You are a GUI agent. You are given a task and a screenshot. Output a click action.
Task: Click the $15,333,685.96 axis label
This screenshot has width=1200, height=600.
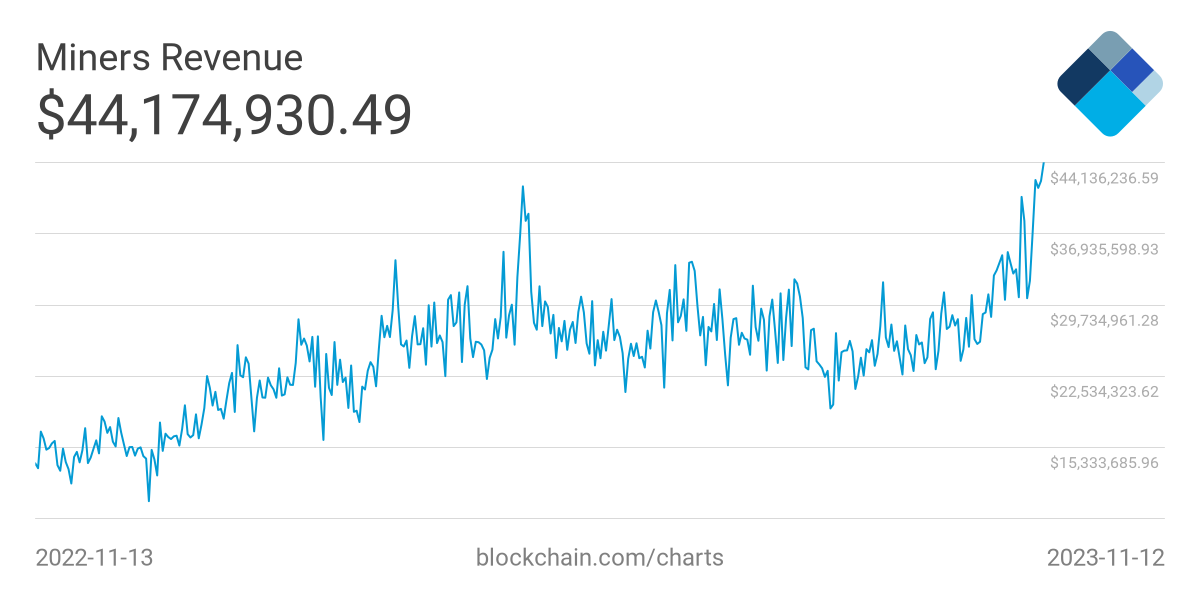click(x=1104, y=462)
